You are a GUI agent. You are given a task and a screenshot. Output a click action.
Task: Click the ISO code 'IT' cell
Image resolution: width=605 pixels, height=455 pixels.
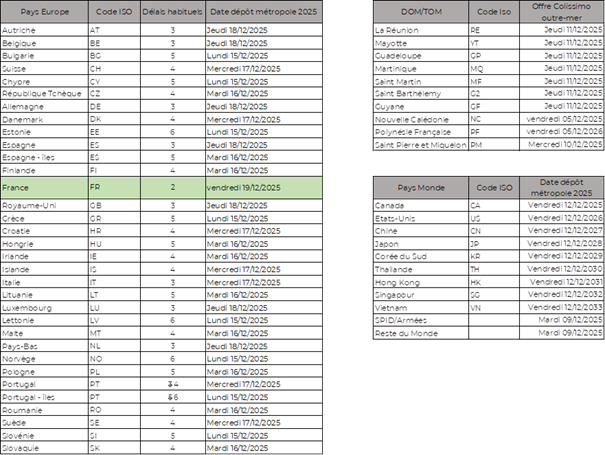coord(114,282)
